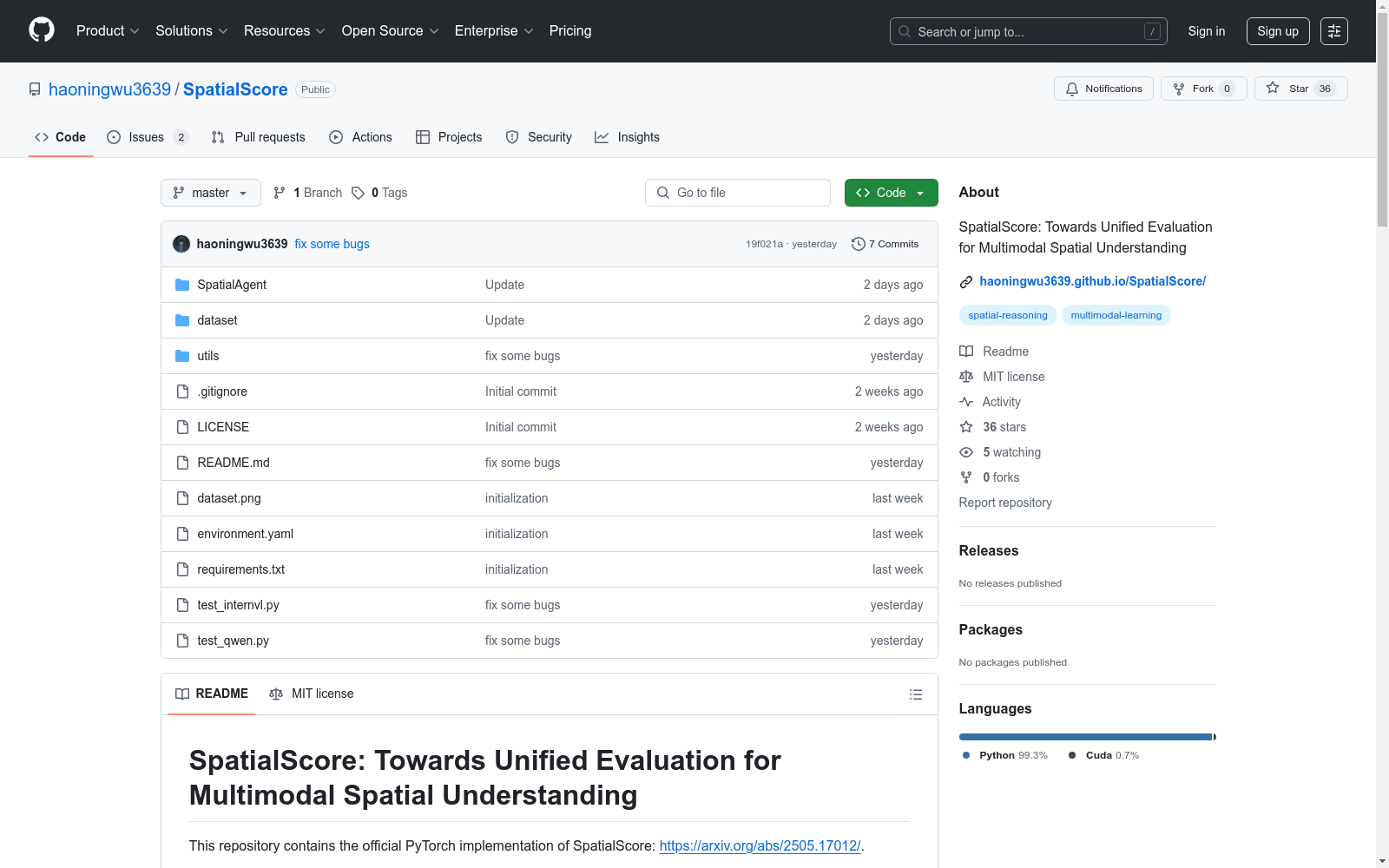Switch to the Code tab

tap(61, 137)
